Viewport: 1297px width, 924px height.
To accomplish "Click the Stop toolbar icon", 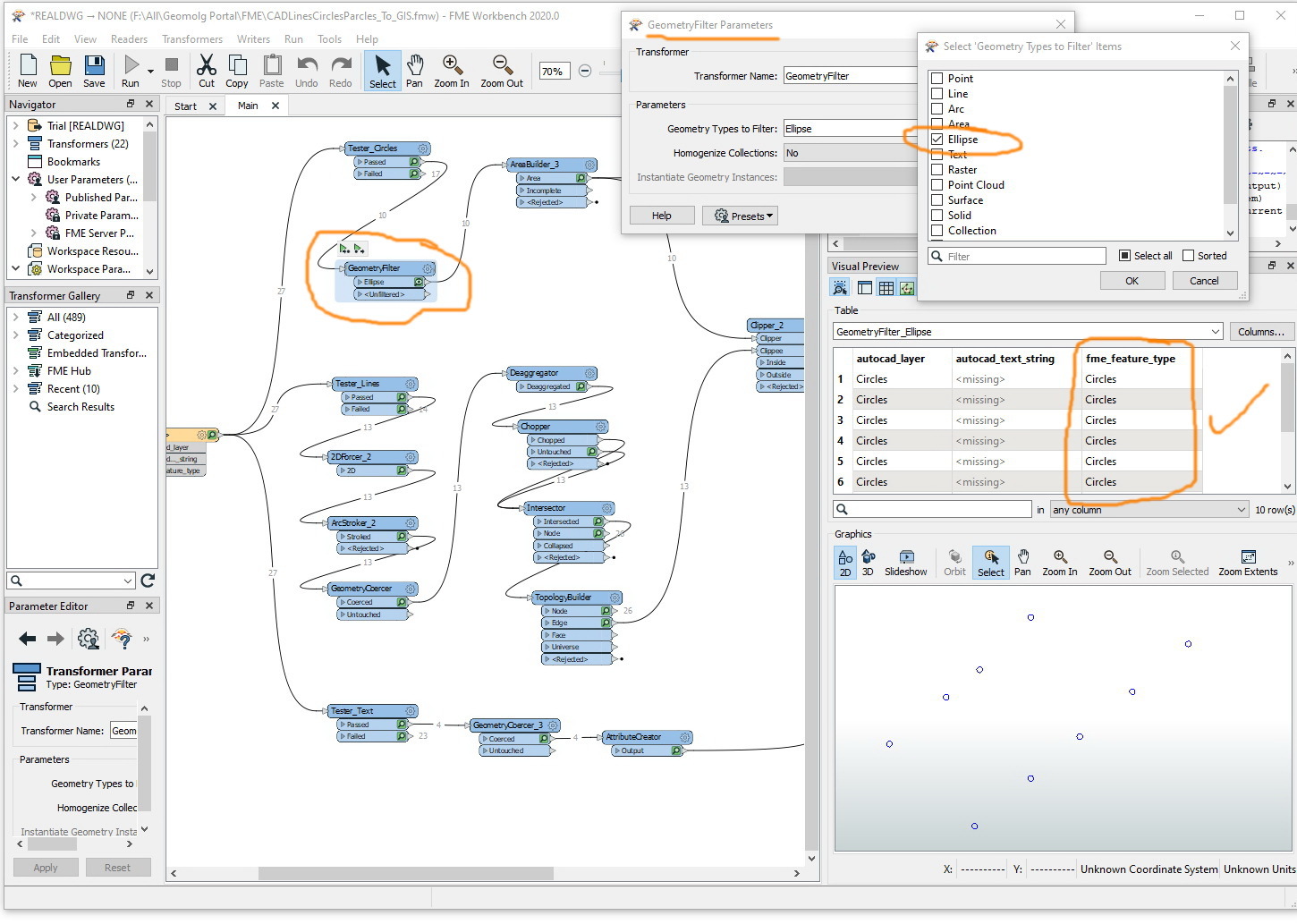I will (171, 71).
